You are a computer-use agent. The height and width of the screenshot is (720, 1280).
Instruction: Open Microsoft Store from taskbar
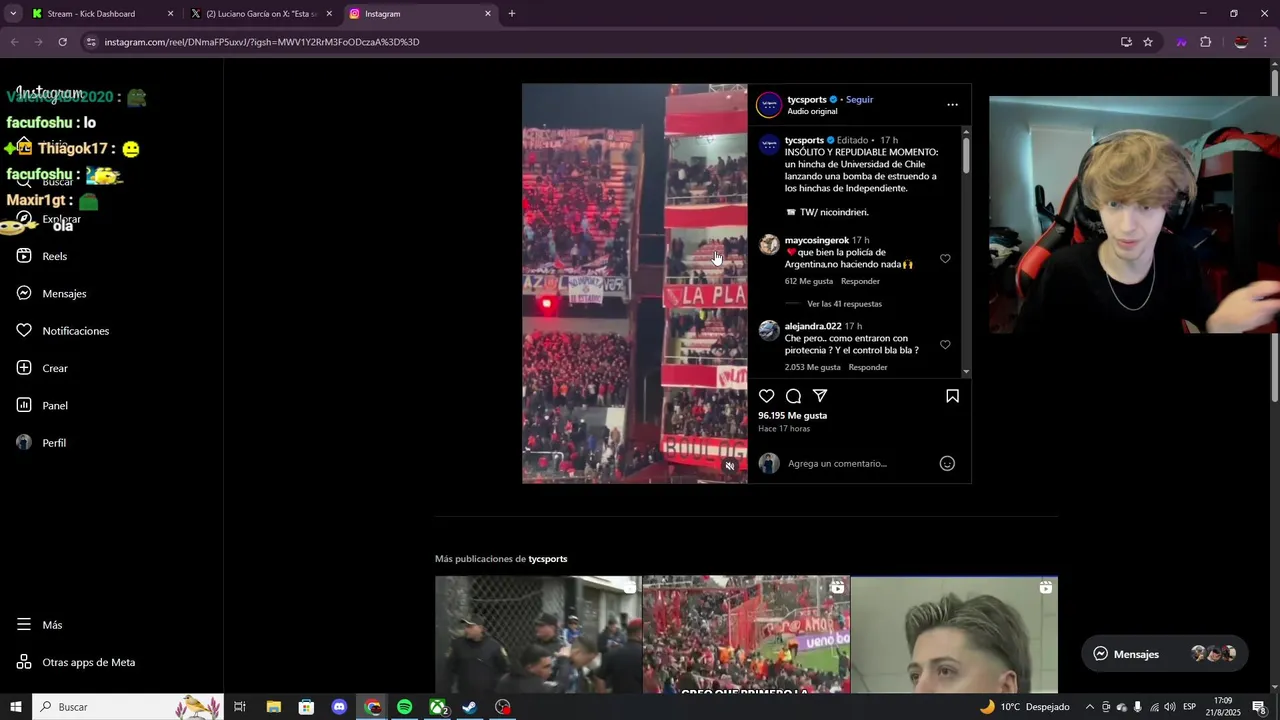306,707
